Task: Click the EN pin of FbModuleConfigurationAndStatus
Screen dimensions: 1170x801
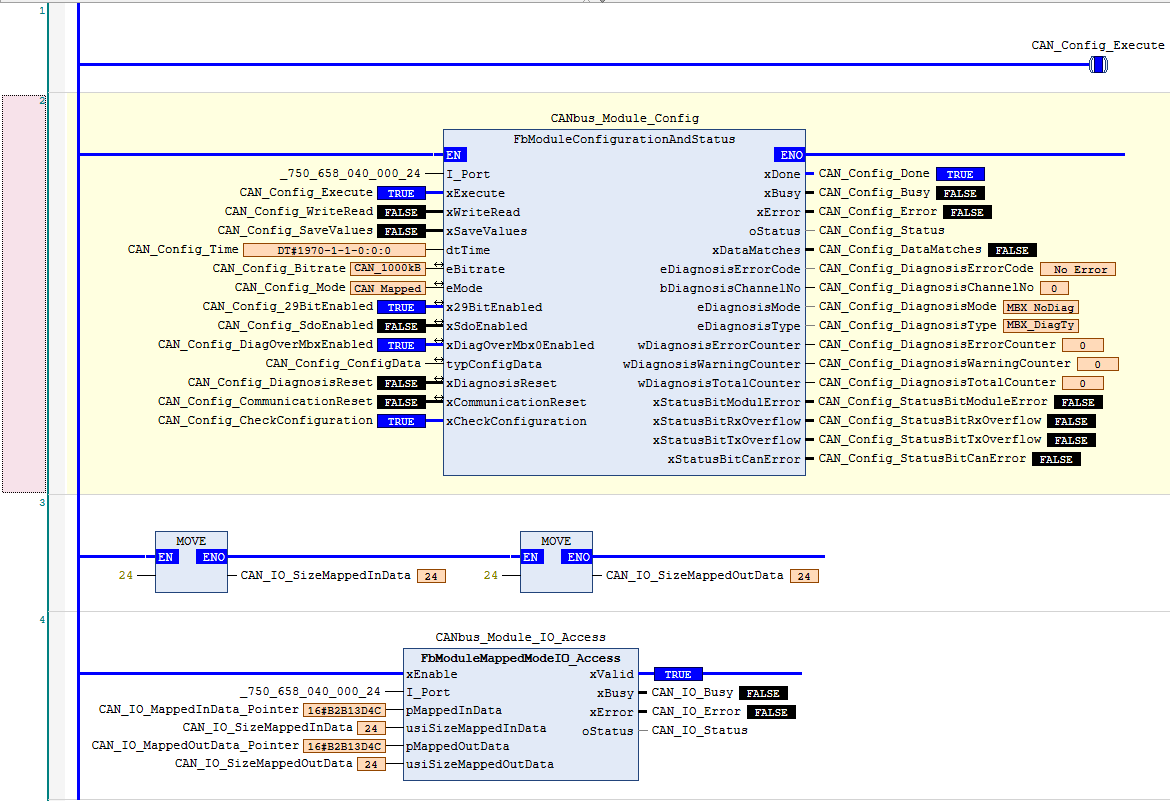Action: click(454, 155)
